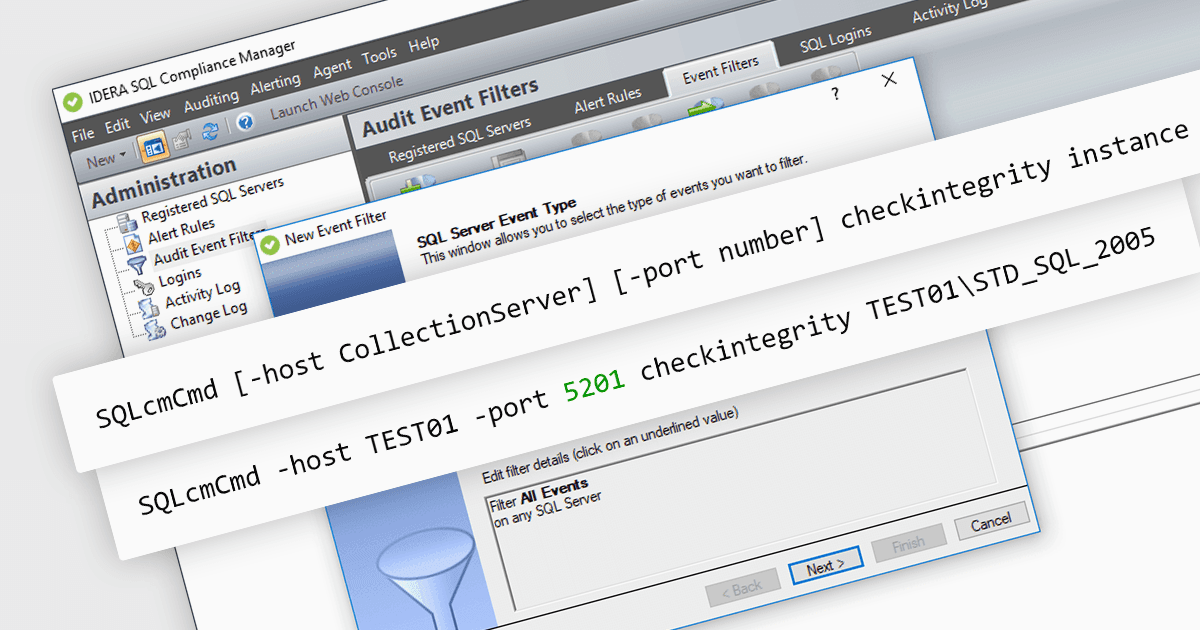The height and width of the screenshot is (630, 1200).
Task: Click the blue Refresh arrows toolbar icon
Action: tap(211, 132)
